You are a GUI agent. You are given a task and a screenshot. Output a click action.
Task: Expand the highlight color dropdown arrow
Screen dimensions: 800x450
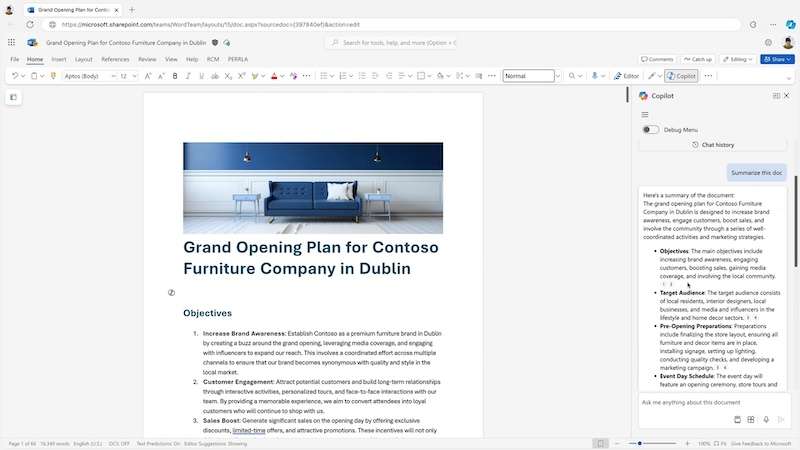tap(263, 77)
